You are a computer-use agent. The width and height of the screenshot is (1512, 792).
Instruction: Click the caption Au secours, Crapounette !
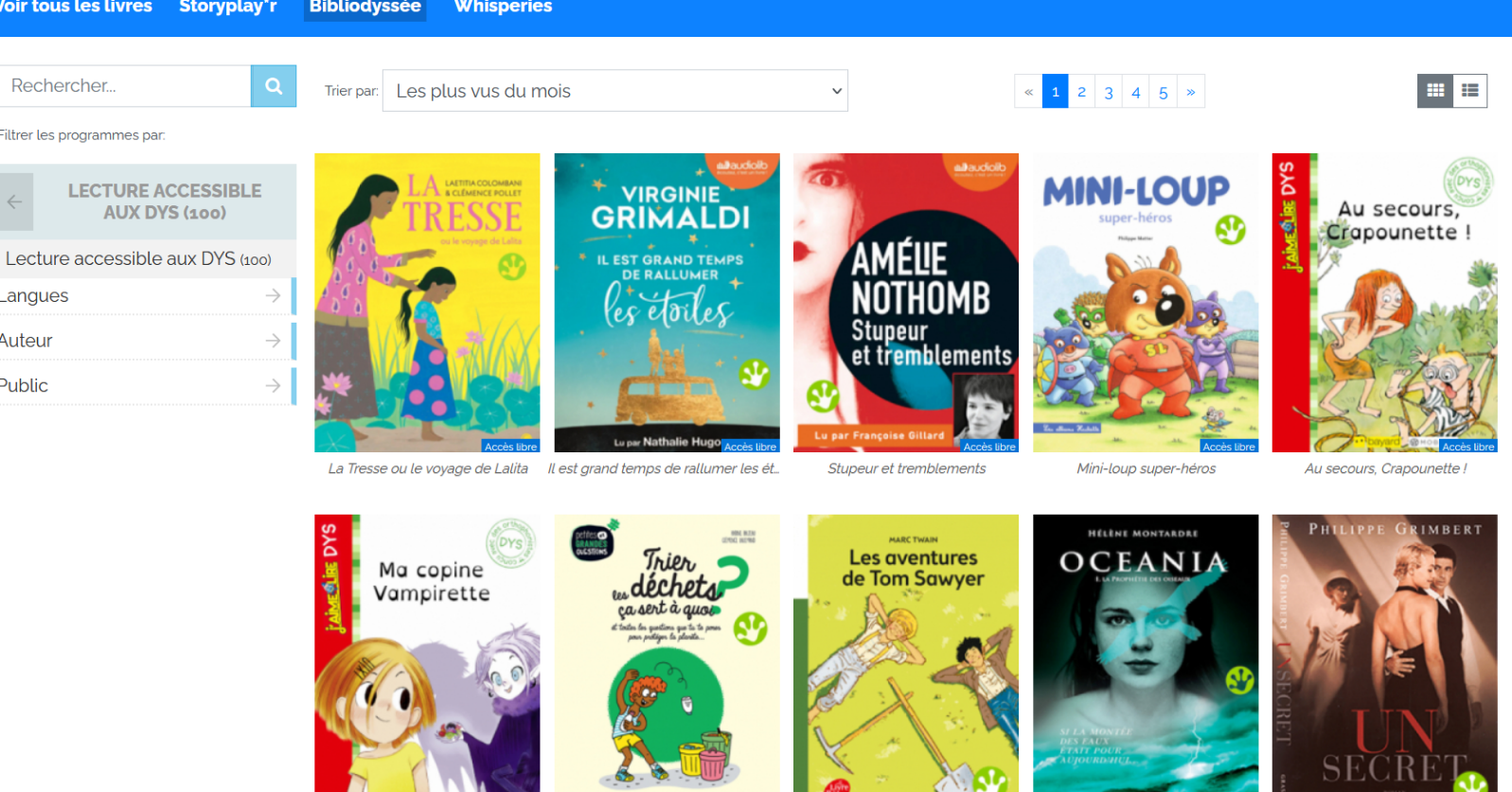pyautogui.click(x=1386, y=468)
